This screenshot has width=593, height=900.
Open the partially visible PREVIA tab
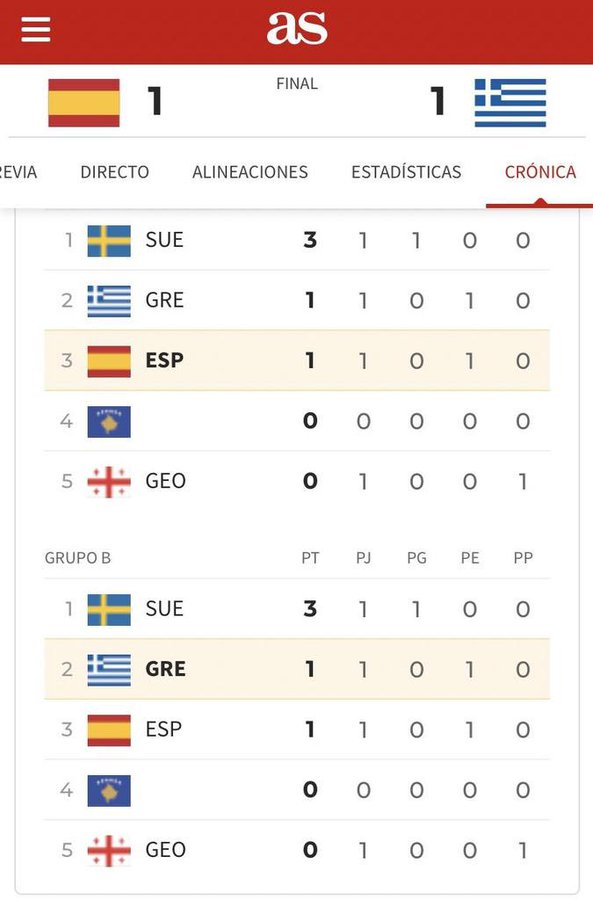(18, 172)
